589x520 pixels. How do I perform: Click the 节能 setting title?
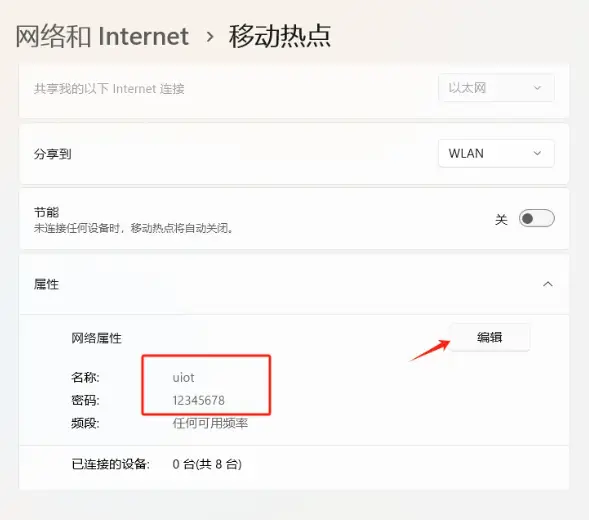[x=47, y=212]
